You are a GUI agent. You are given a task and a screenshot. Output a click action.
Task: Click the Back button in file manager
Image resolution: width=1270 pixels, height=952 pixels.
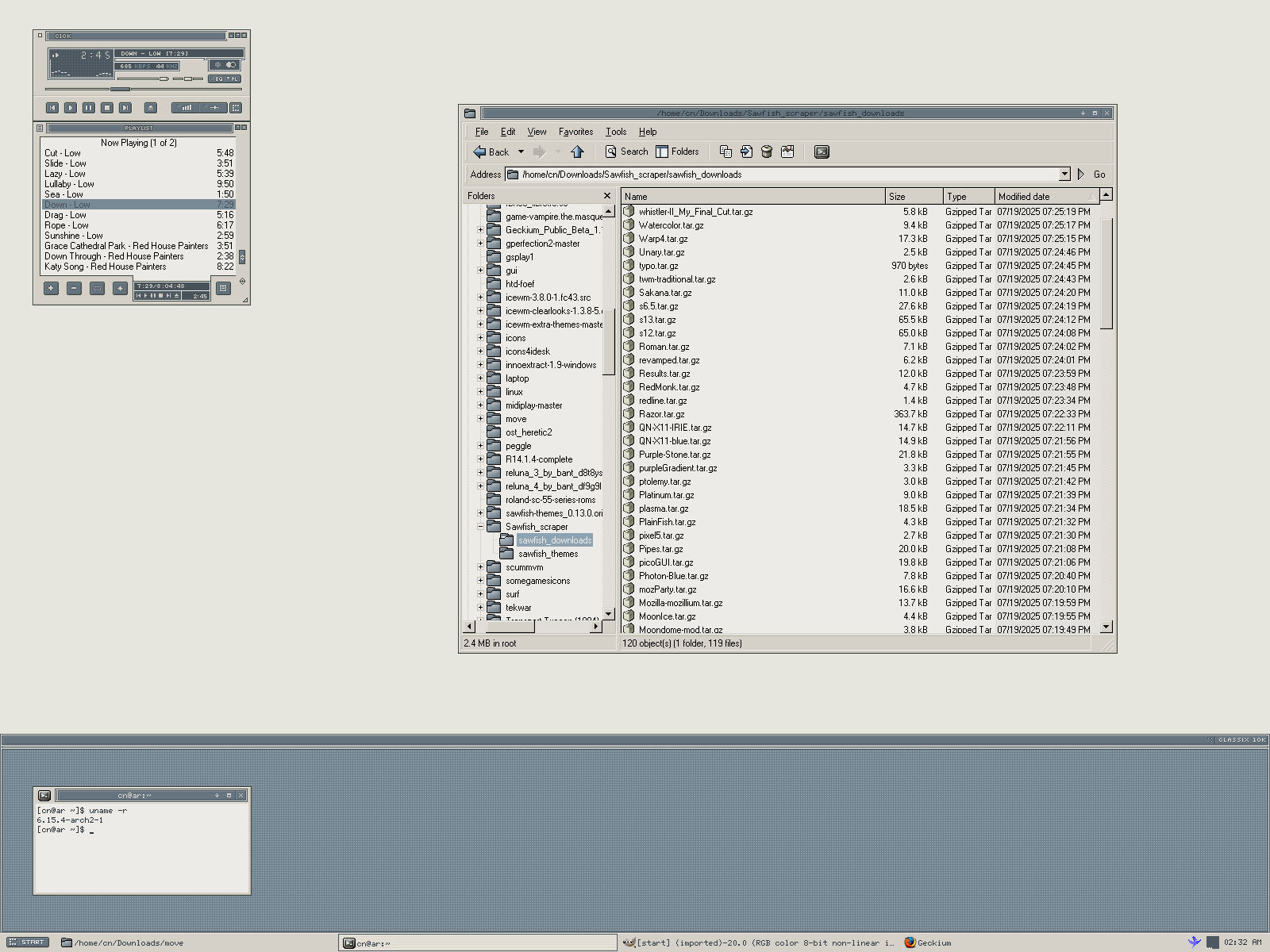coord(491,152)
